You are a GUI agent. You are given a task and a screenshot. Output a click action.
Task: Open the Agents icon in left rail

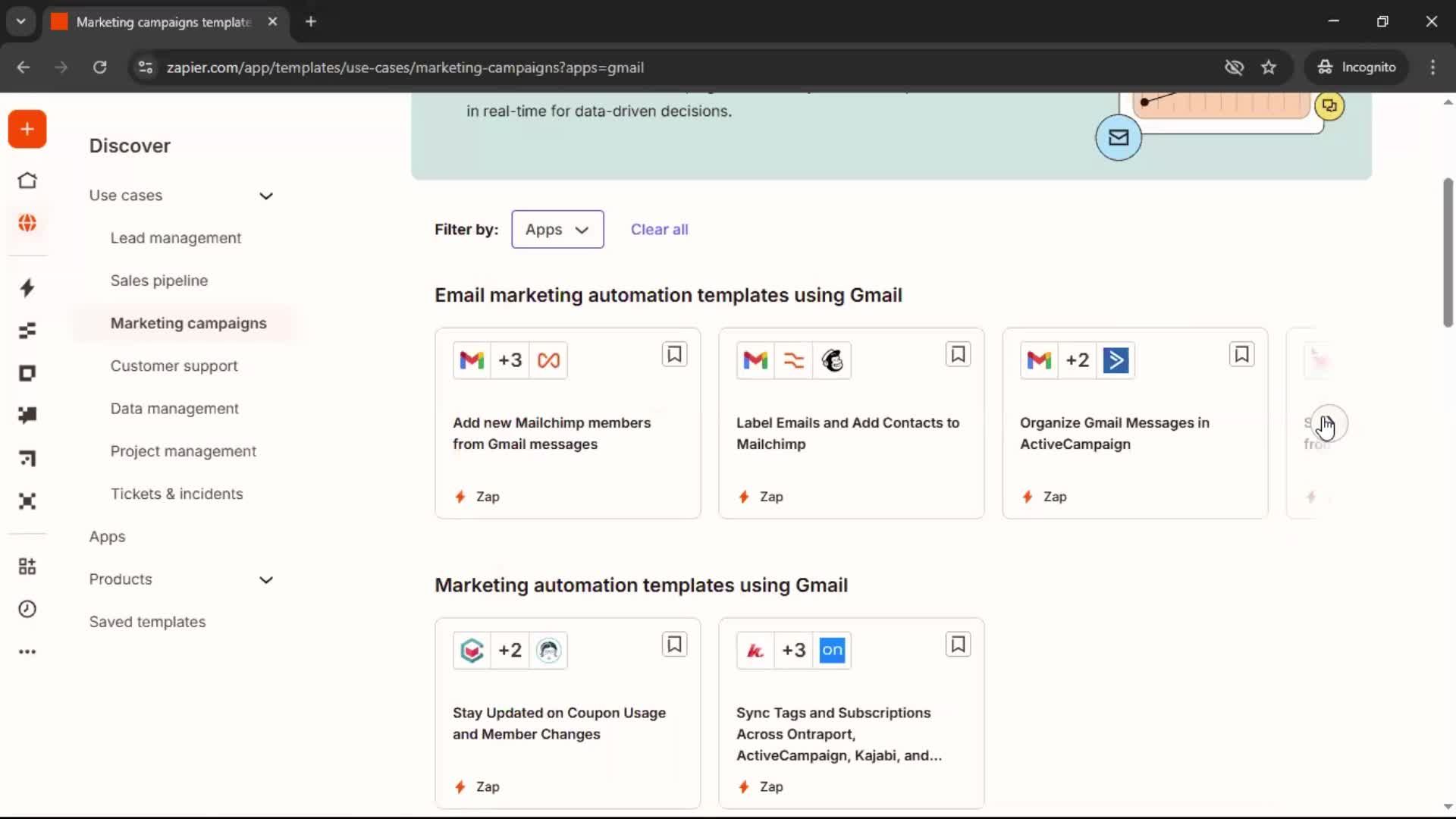pyautogui.click(x=27, y=501)
